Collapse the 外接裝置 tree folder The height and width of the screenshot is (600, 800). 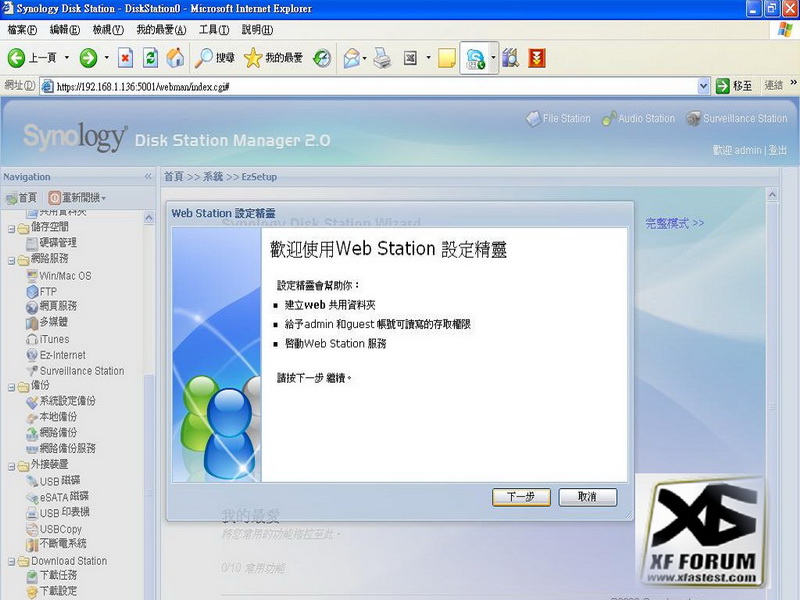pos(11,466)
